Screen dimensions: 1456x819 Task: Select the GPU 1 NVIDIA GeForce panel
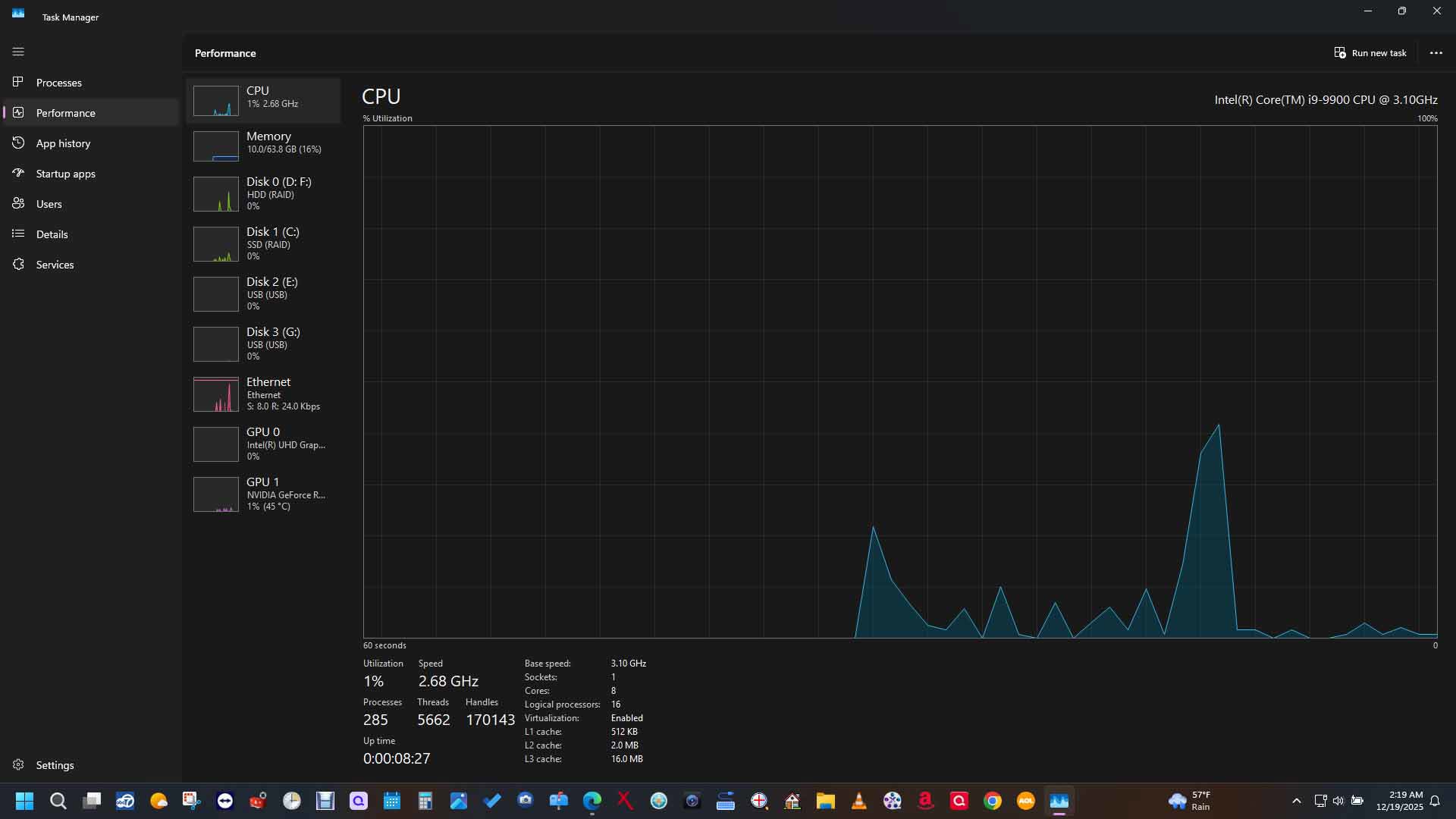263,493
